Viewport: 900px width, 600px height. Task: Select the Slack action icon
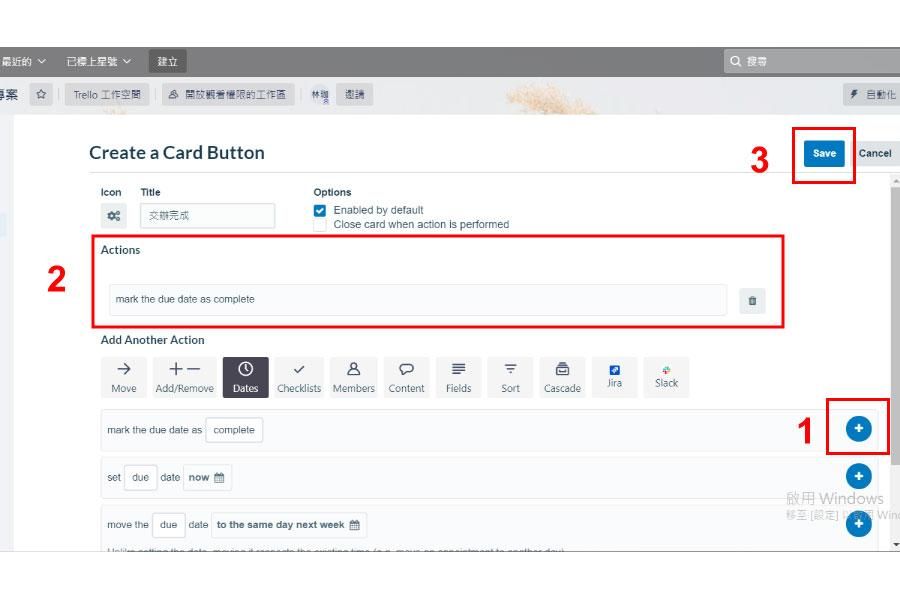pos(666,377)
